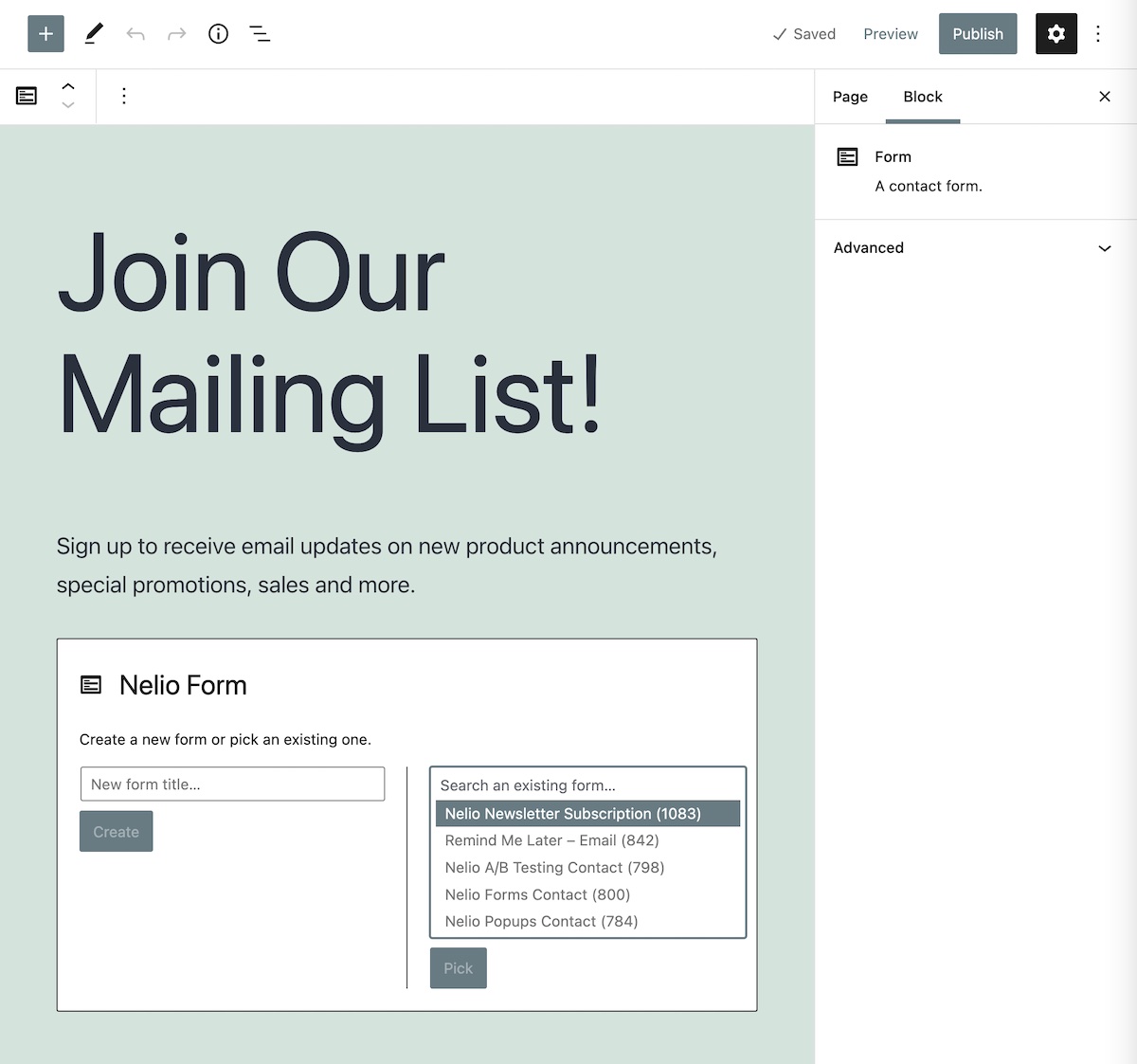This screenshot has height=1064, width=1137.
Task: Click the New form title field
Action: pos(233,784)
